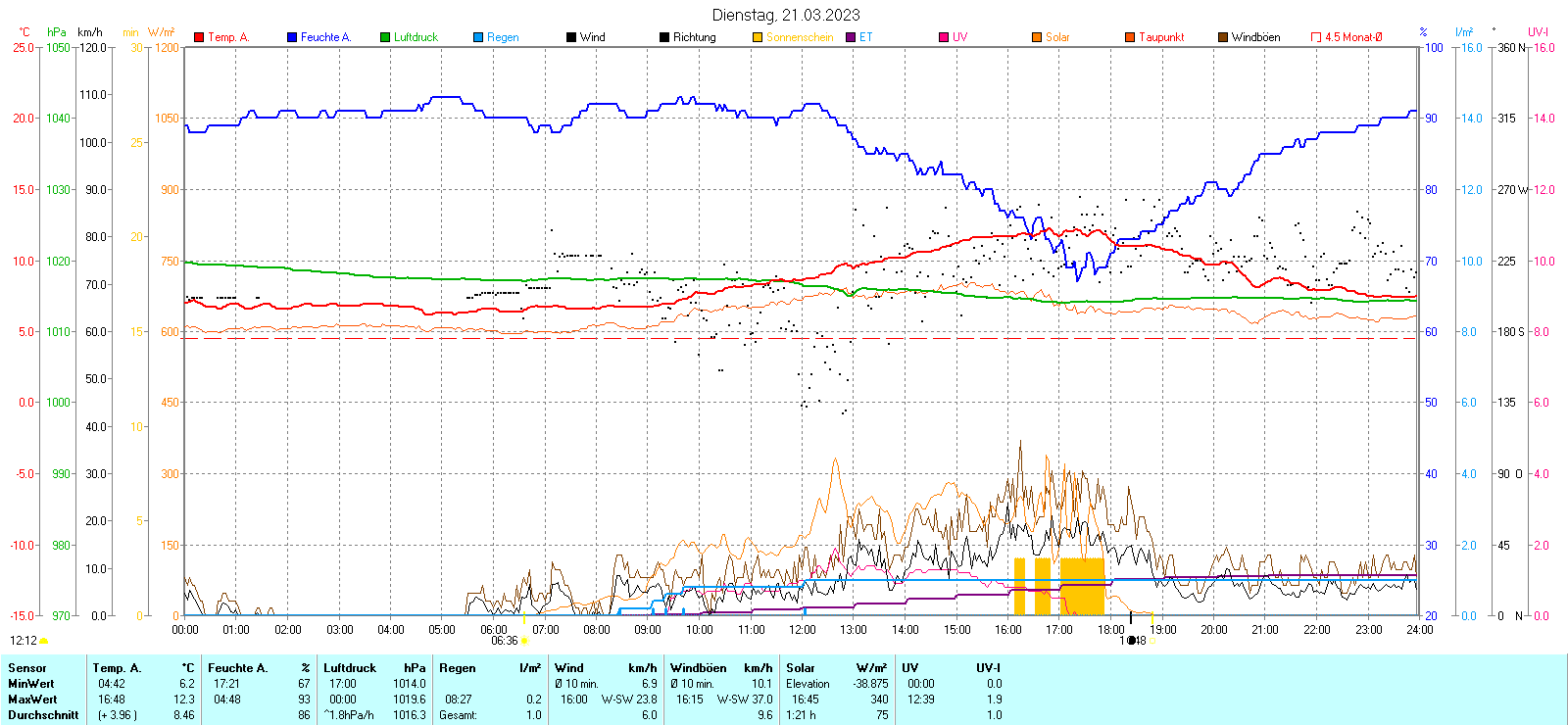
Task: Click the light-blue Regen legend square
Action: tap(478, 37)
